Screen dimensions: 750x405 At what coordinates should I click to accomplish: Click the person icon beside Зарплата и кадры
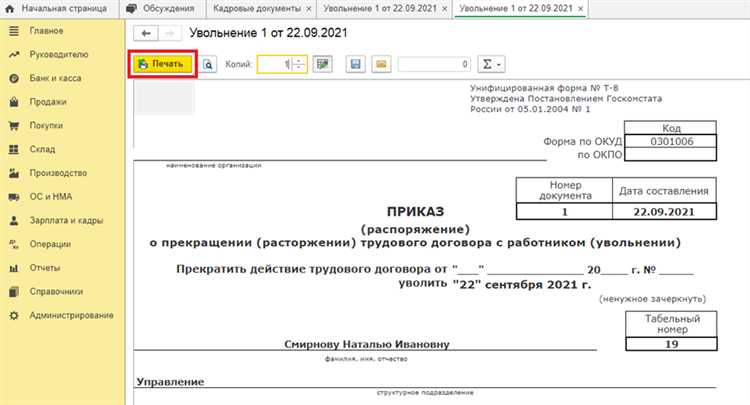14,220
